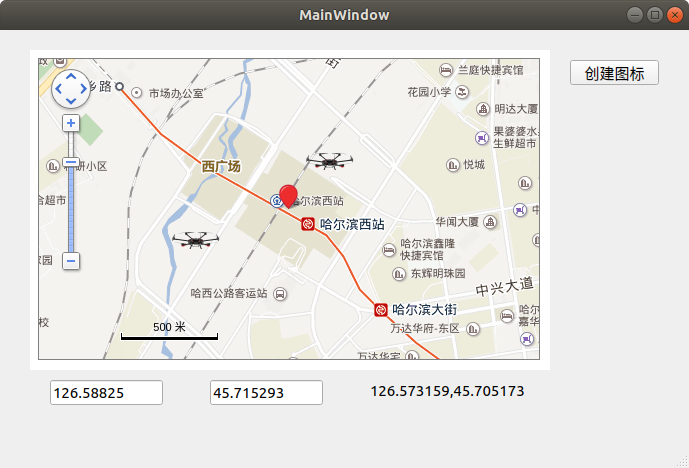
Task: Click the red location pin marker
Action: point(288,196)
